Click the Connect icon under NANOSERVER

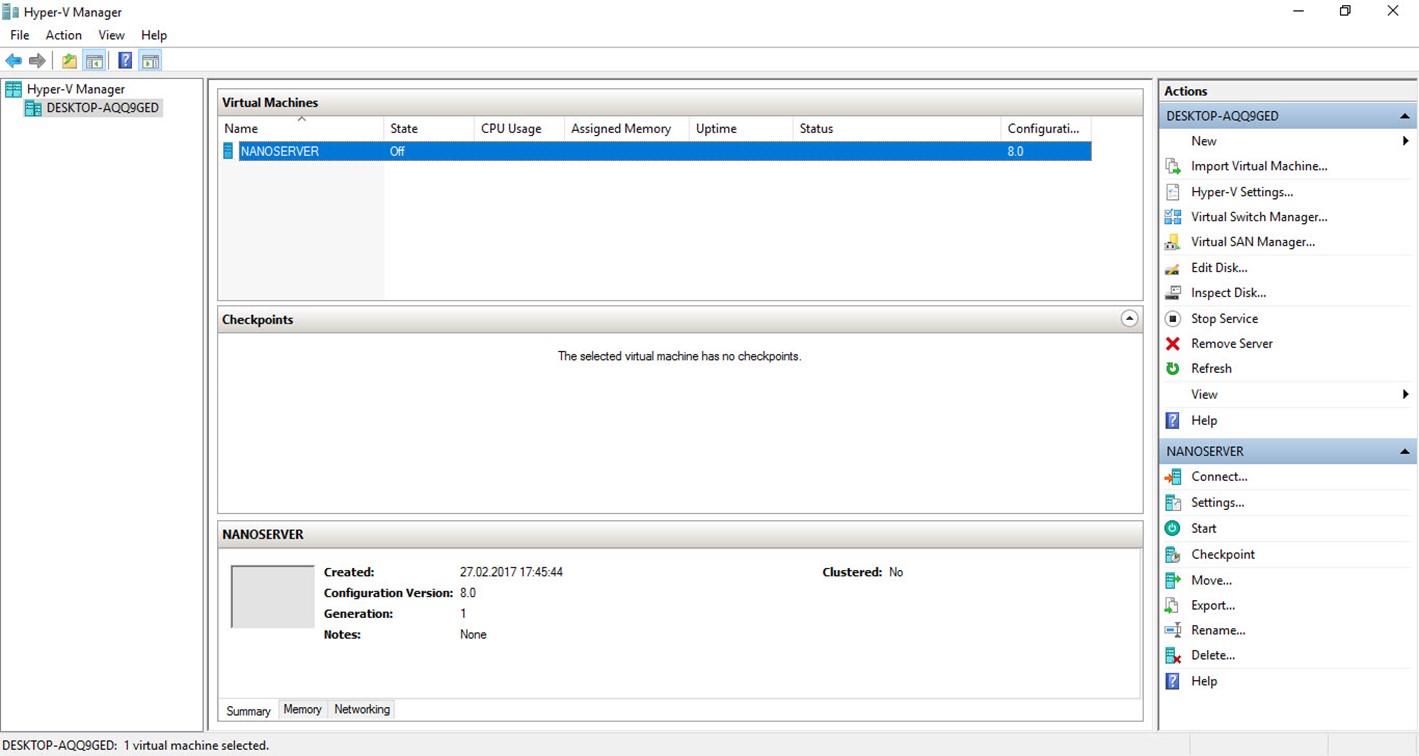click(x=1173, y=477)
